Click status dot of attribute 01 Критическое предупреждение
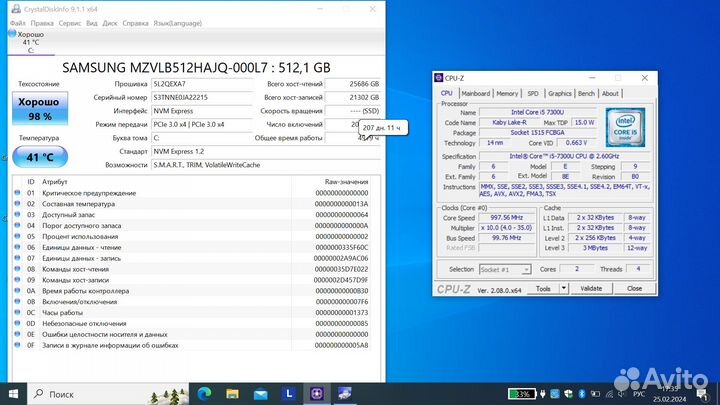 pyautogui.click(x=17, y=193)
